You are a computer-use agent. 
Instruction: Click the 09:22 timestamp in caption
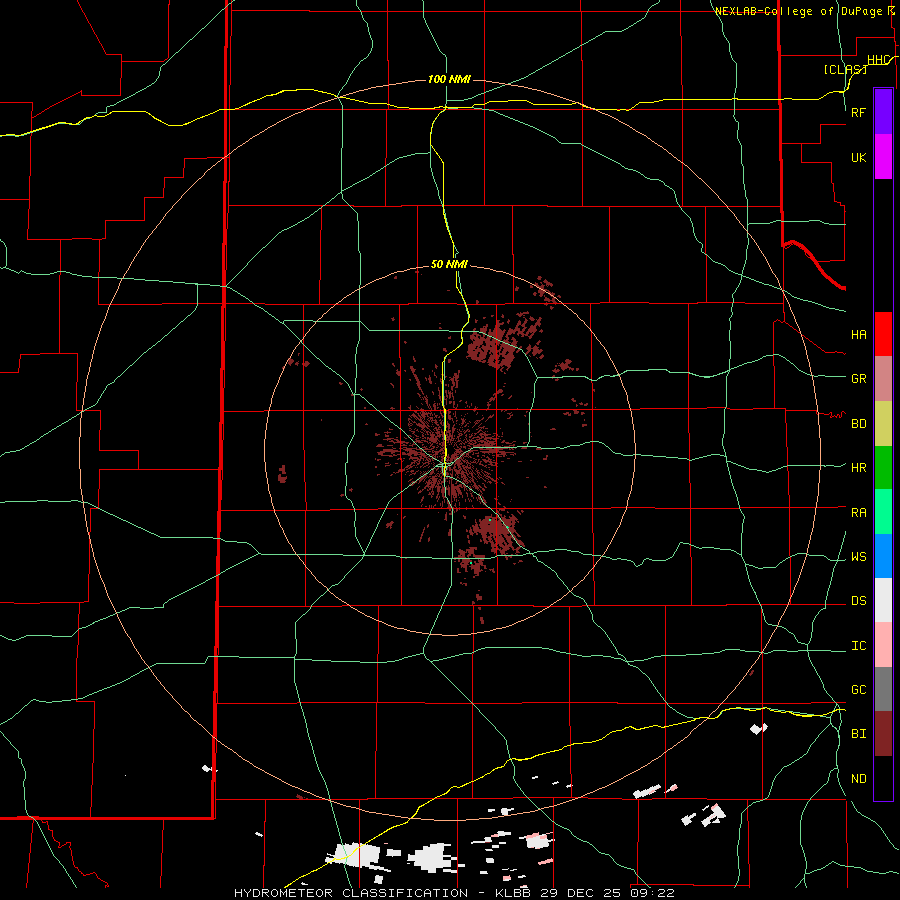click(x=653, y=893)
